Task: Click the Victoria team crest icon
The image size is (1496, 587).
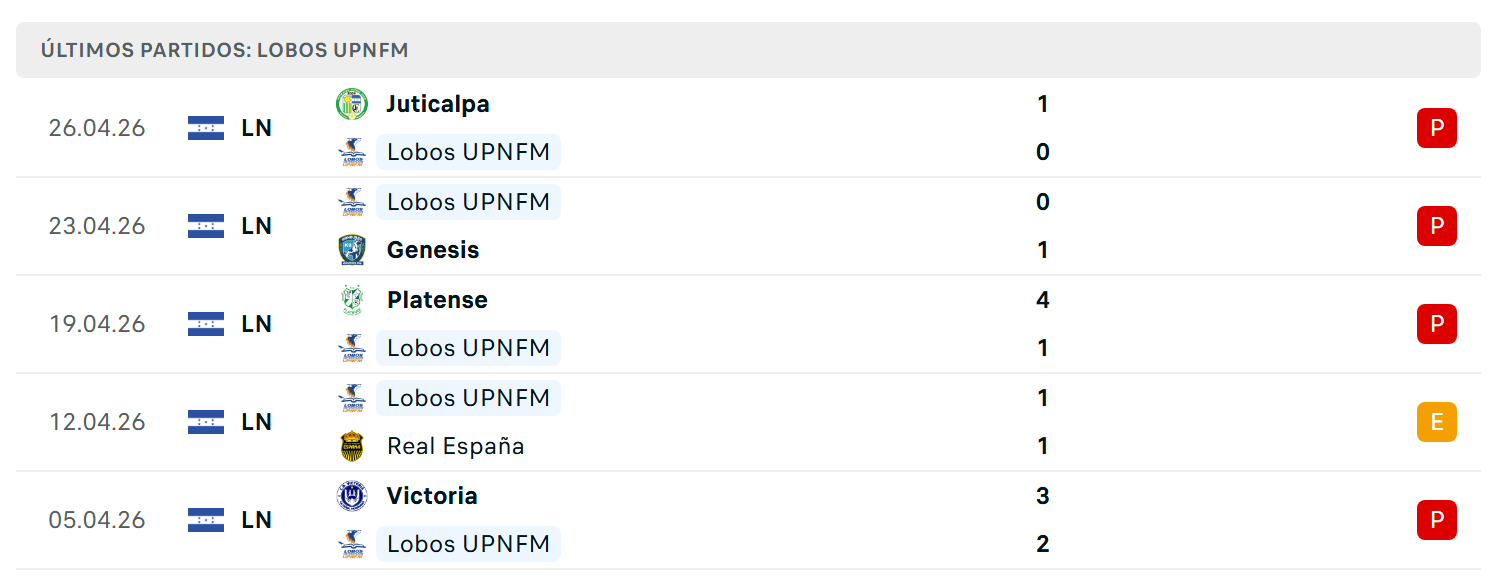Action: tap(352, 496)
